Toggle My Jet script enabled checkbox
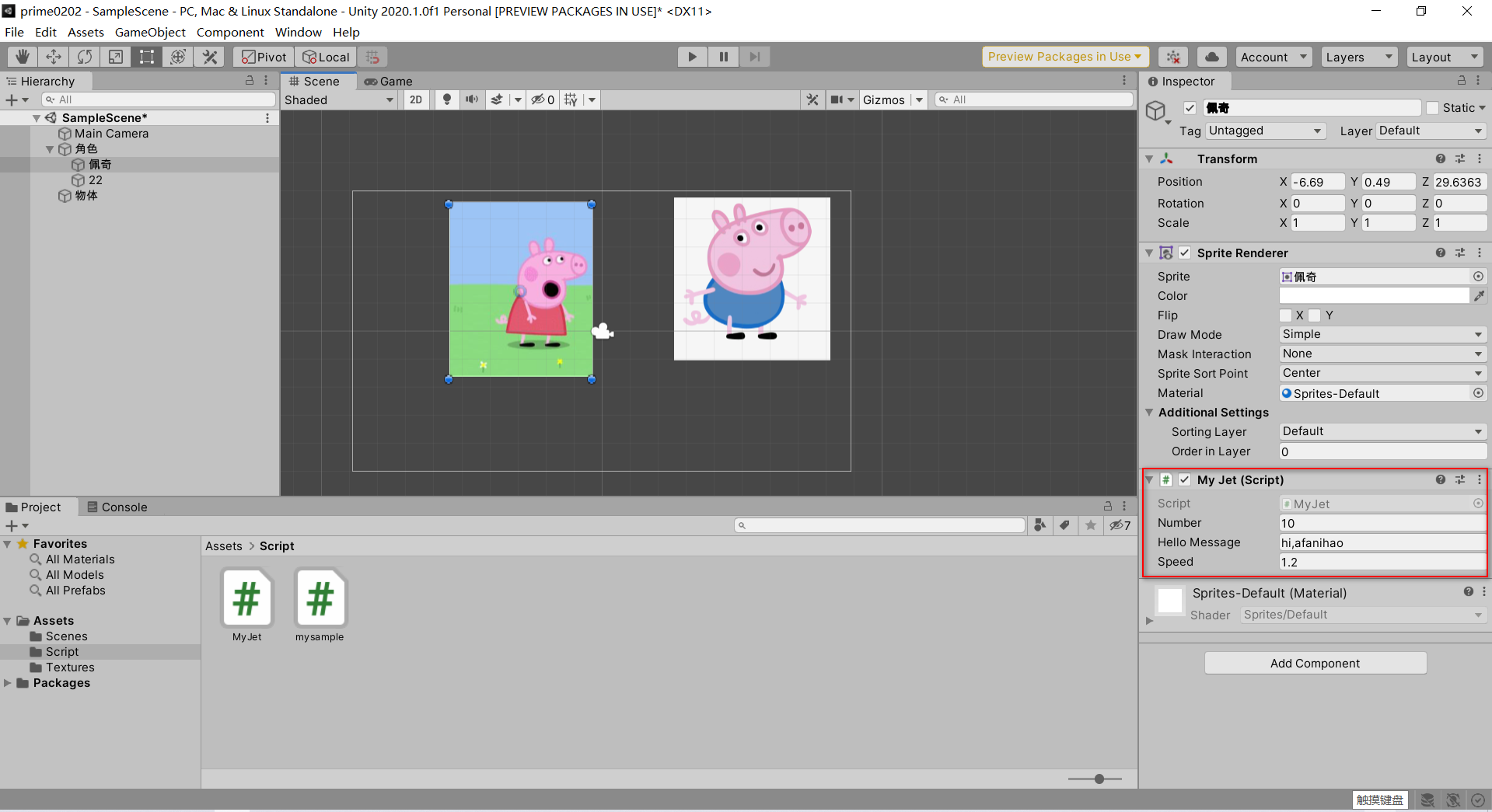 [x=1184, y=480]
